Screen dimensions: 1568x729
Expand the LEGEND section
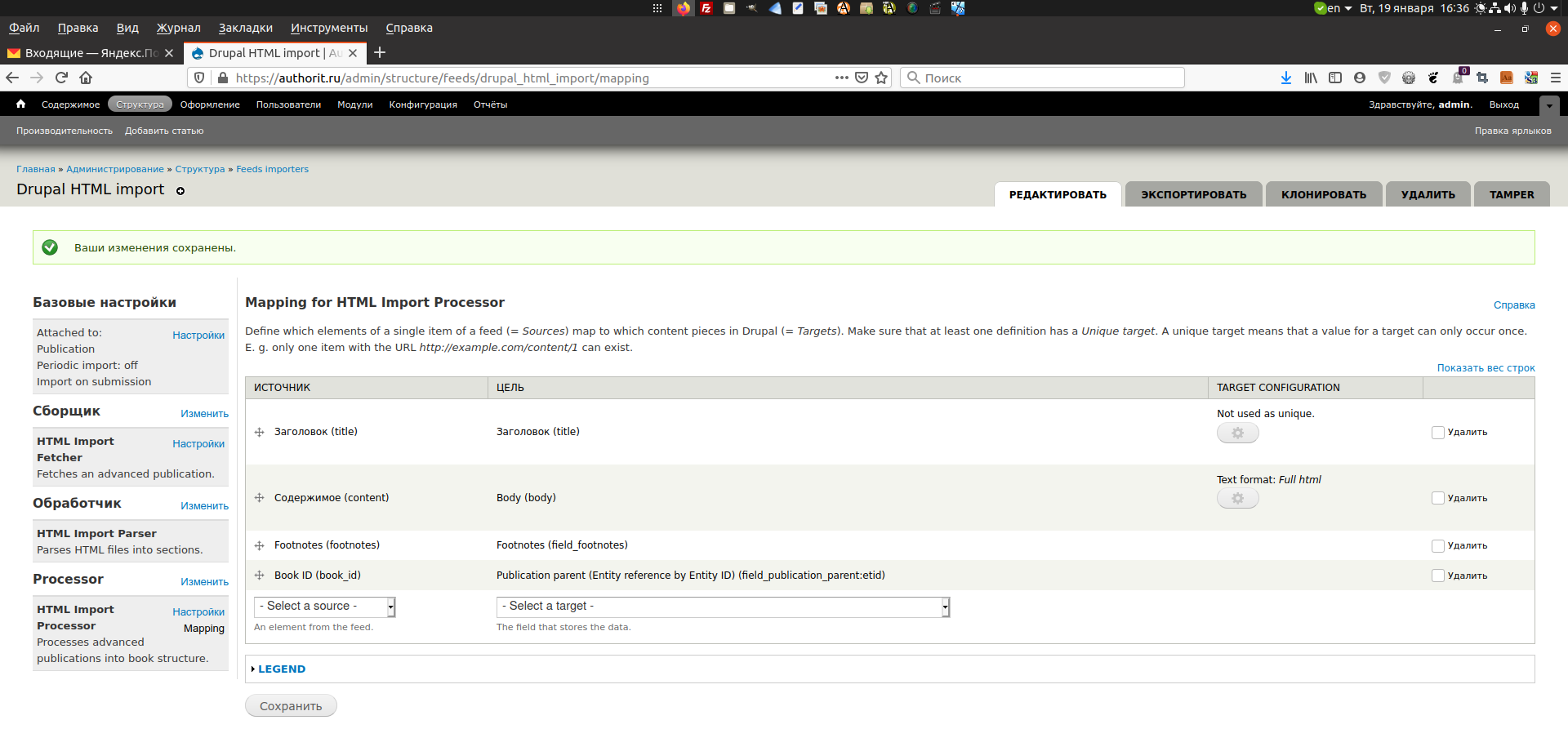[282, 669]
